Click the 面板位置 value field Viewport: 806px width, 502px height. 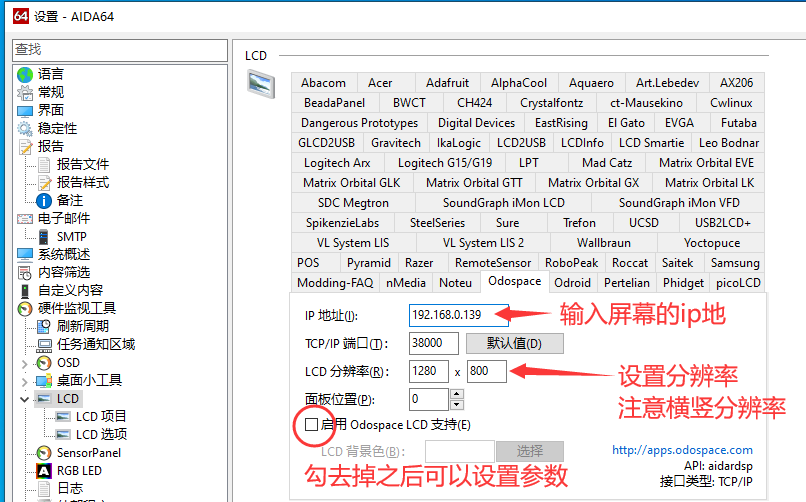[x=430, y=399]
